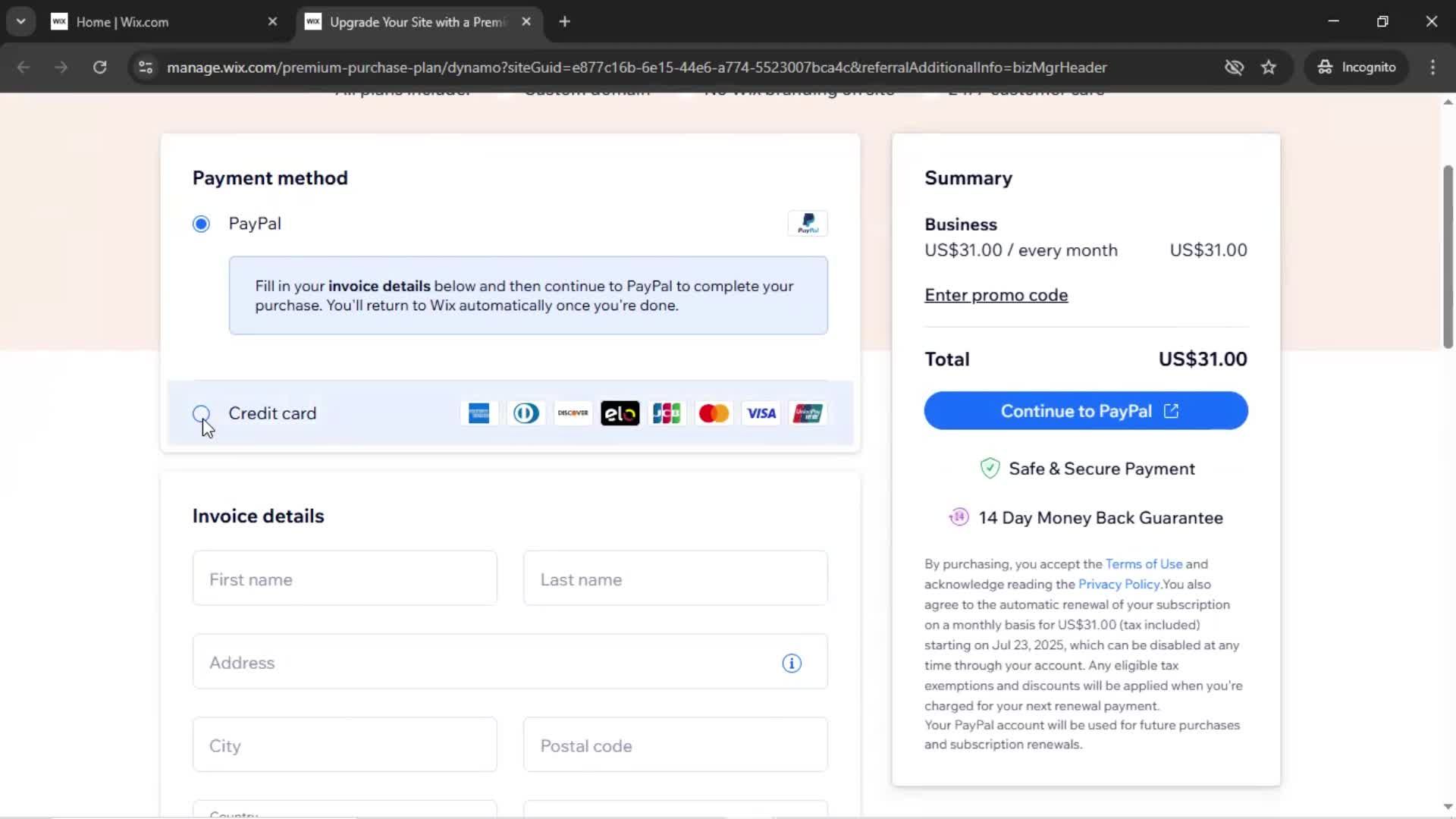Click the Invoice details heading
Viewport: 1456px width, 819px height.
(258, 516)
